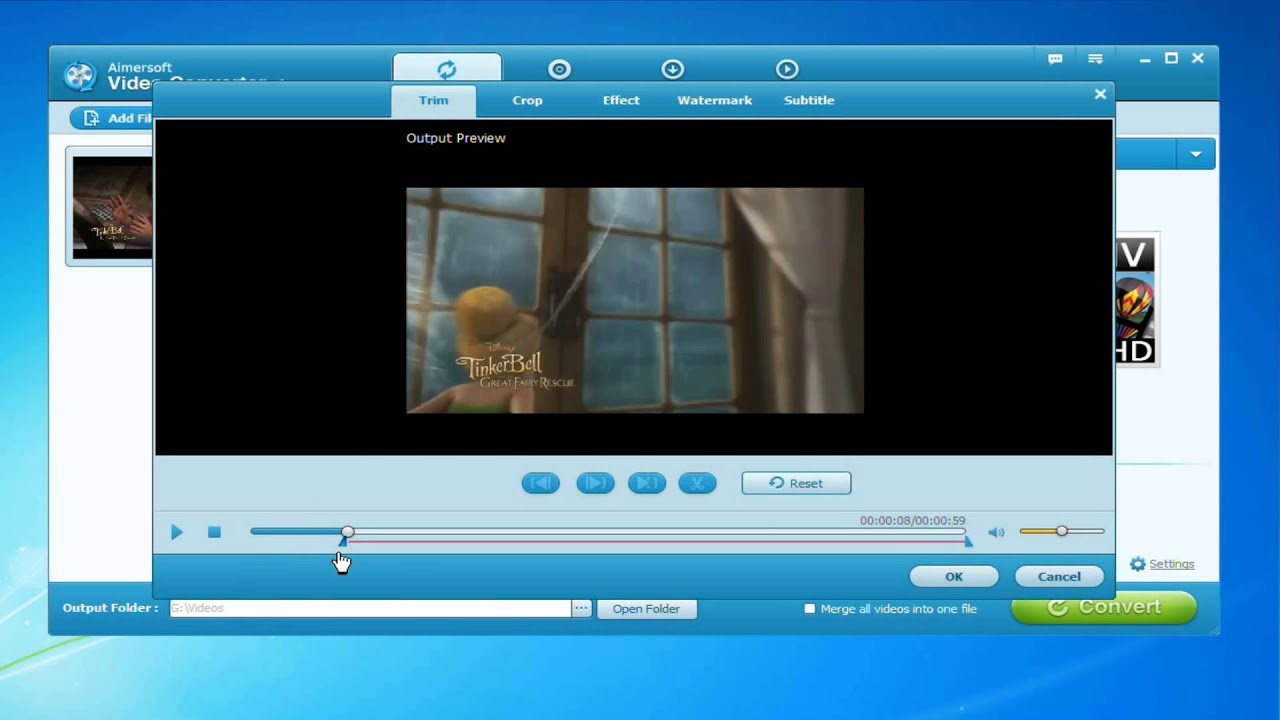This screenshot has width=1280, height=720.
Task: Click the Output Preview video frame
Action: pos(635,300)
